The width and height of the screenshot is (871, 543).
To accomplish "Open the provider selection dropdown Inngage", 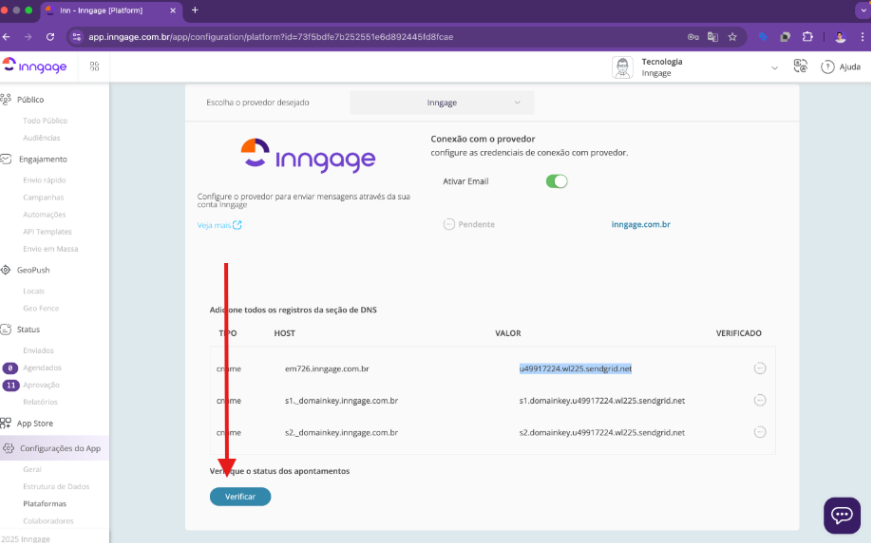I will click(442, 102).
